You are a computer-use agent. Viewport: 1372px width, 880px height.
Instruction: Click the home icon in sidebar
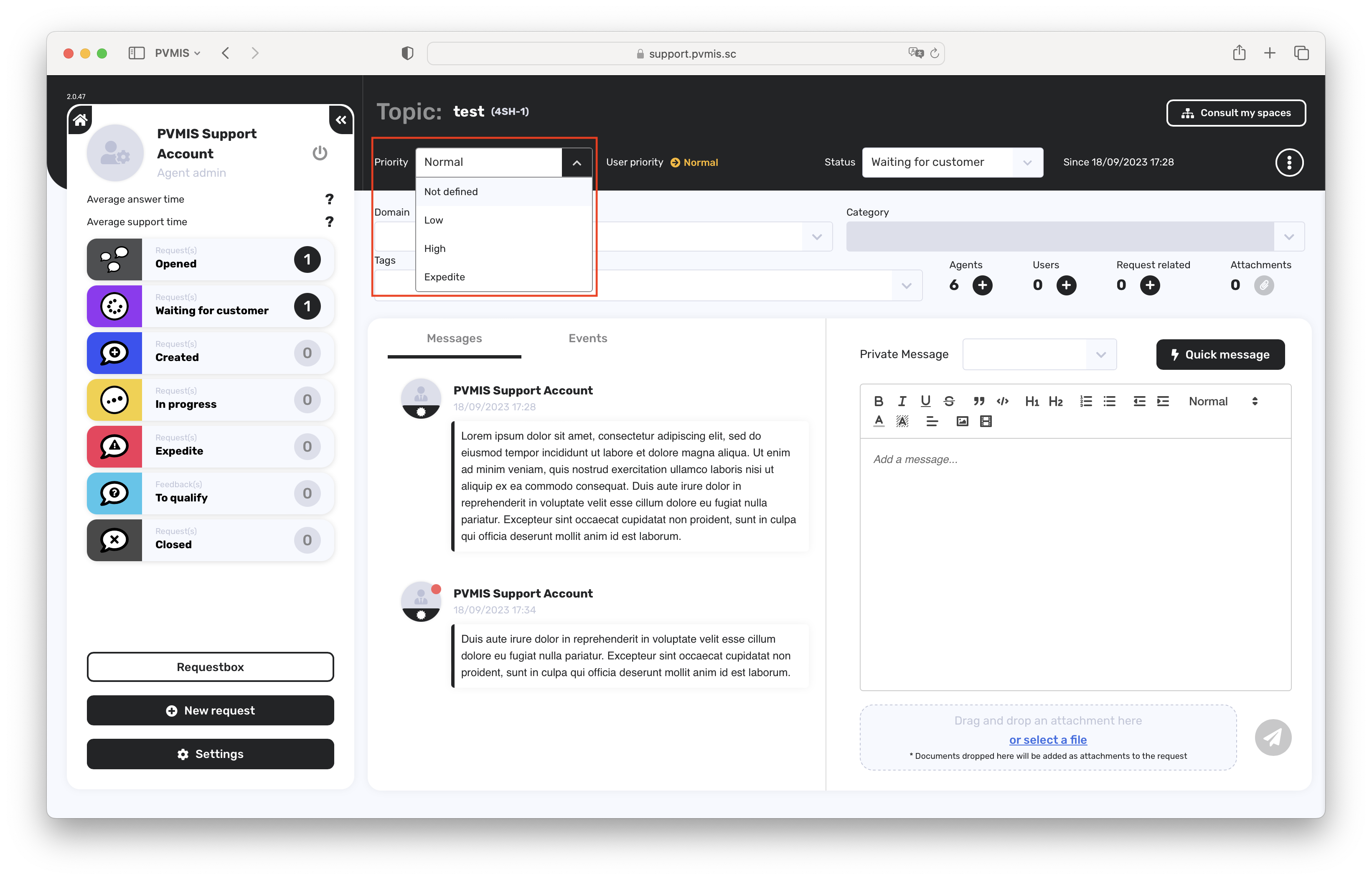tap(81, 120)
